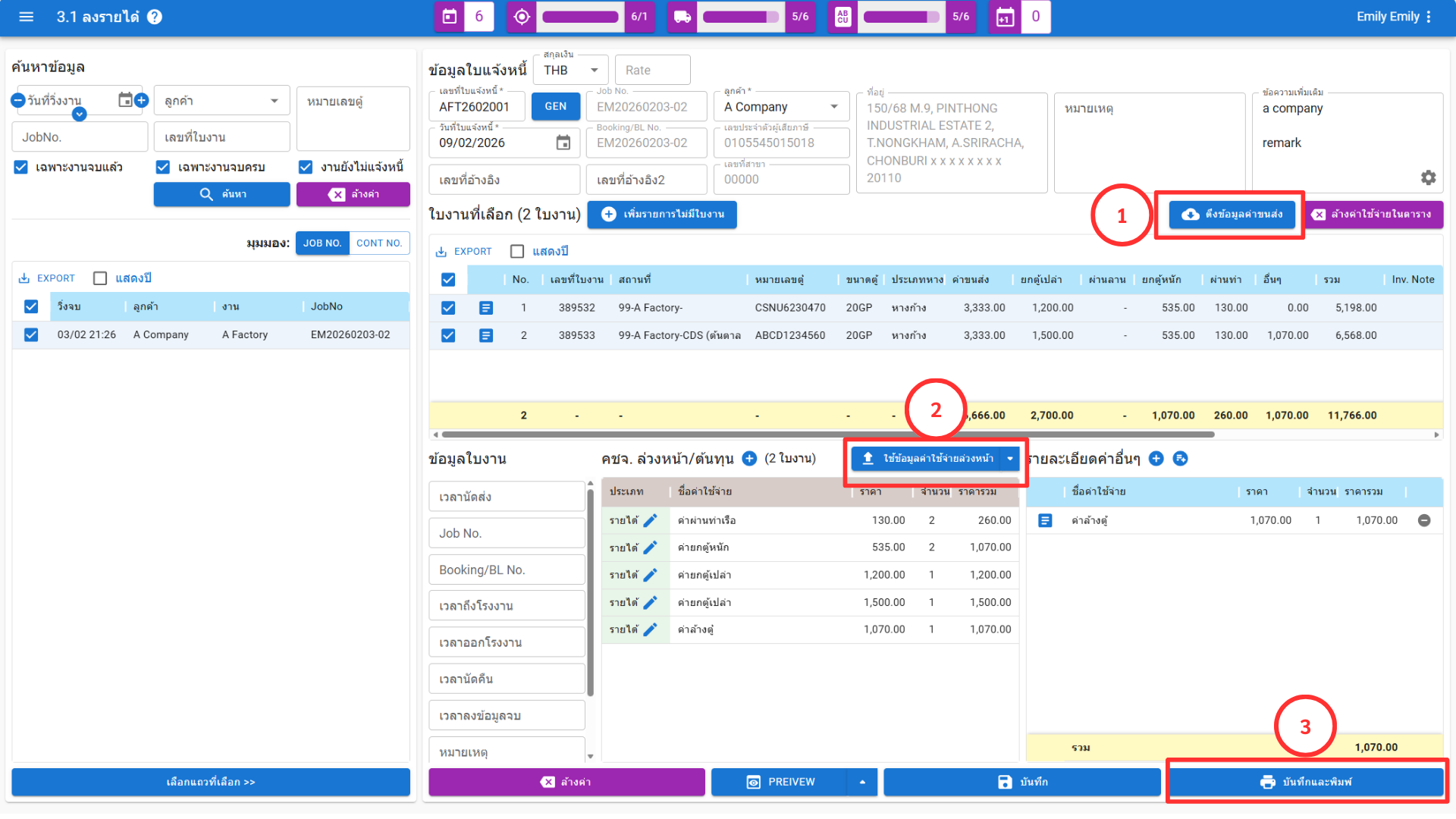Screen dimensions: 1456x819
Task: Click the save and print button
Action: point(1306,782)
